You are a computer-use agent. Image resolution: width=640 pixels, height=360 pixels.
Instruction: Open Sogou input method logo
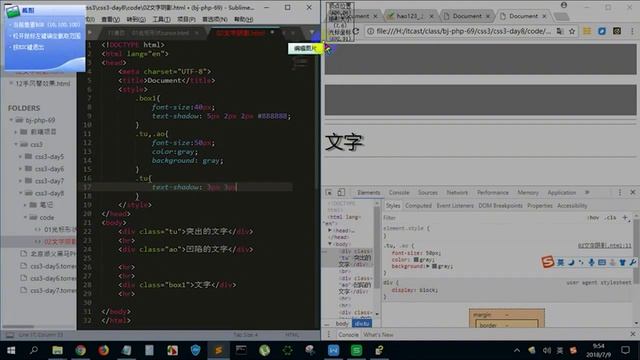tap(547, 262)
